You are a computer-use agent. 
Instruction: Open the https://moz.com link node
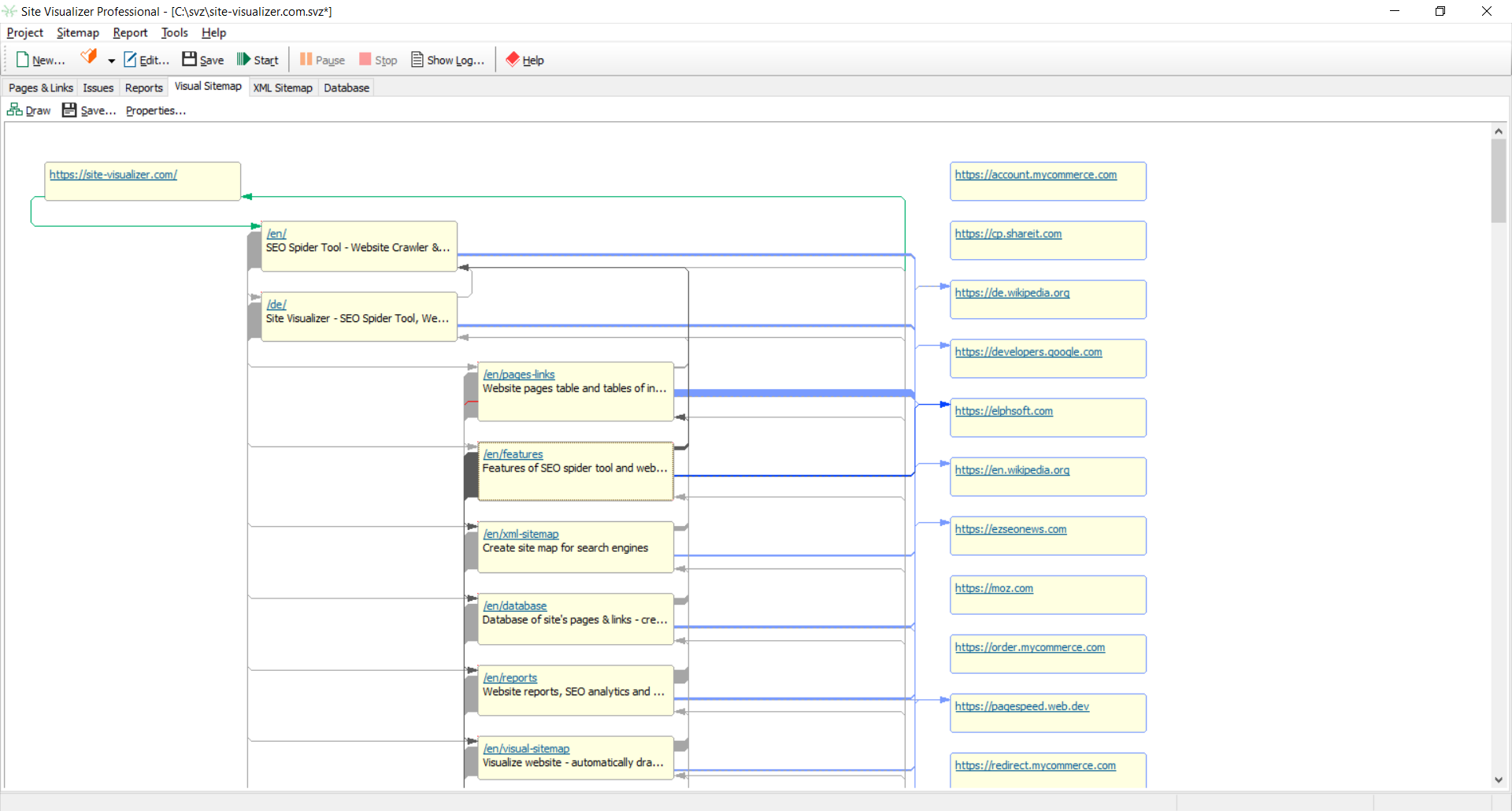[994, 588]
